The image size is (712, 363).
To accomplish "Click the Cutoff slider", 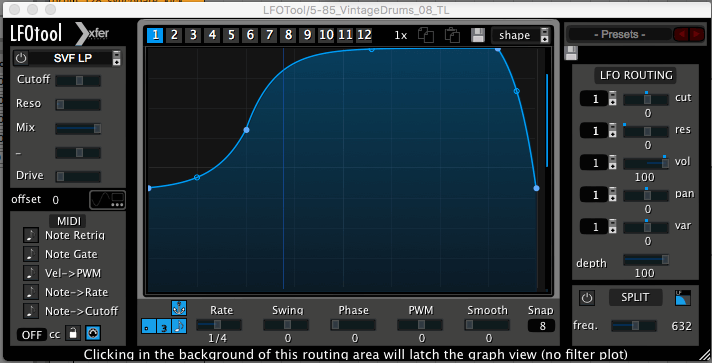I will (78, 81).
